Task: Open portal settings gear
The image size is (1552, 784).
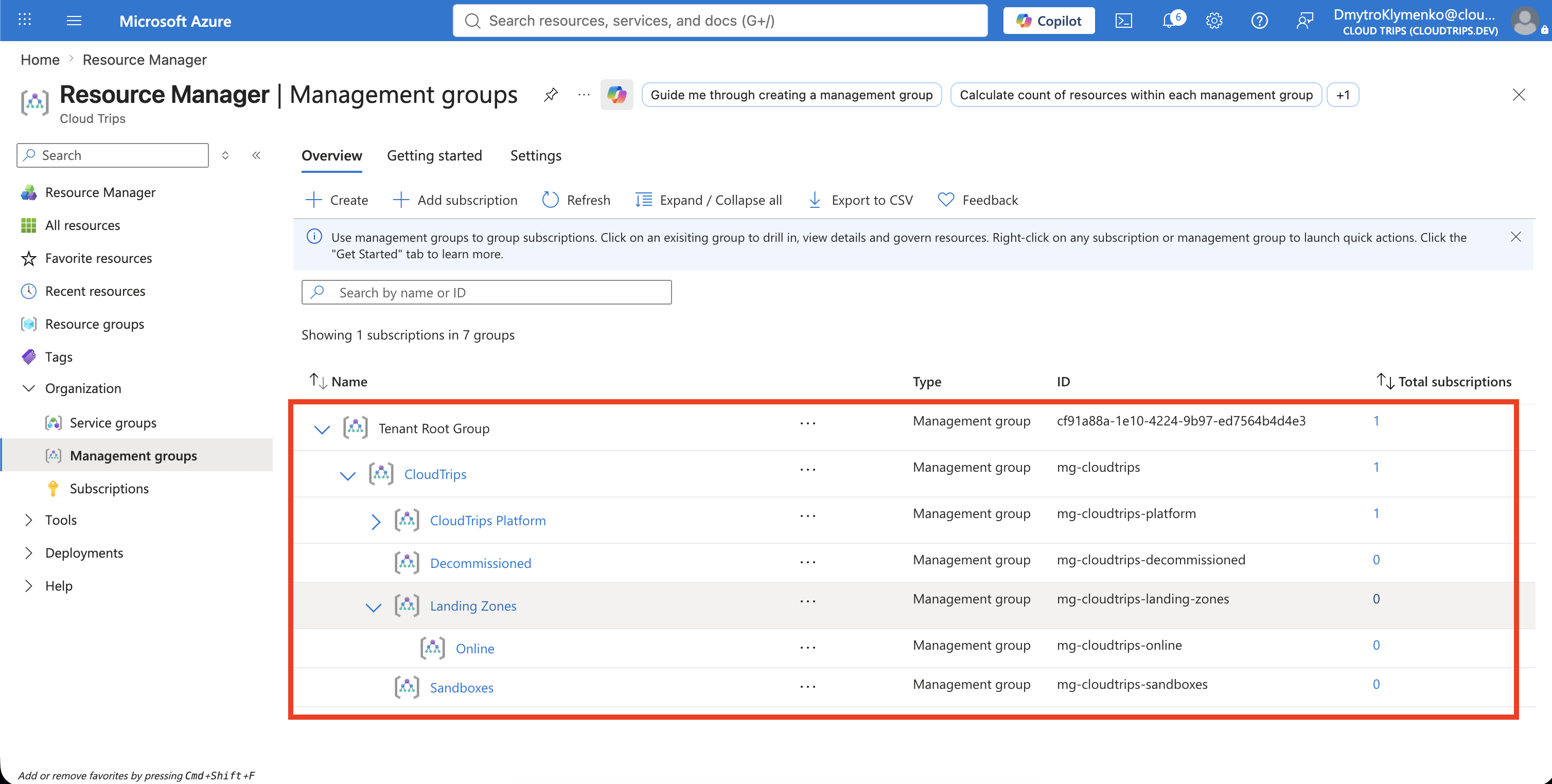Action: click(x=1214, y=21)
